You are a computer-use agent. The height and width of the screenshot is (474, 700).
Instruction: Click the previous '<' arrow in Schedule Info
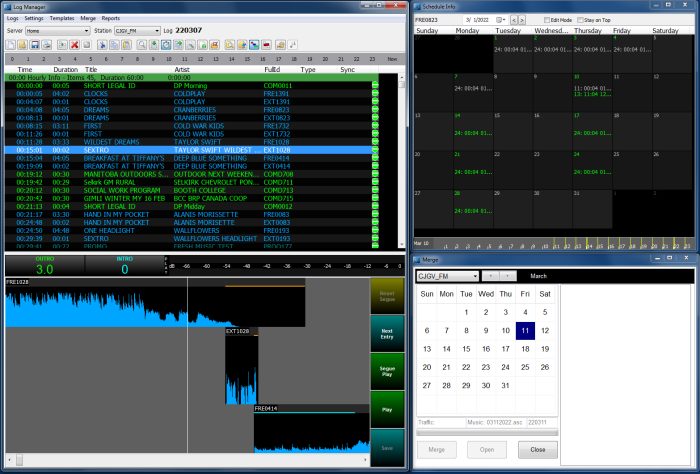click(514, 20)
